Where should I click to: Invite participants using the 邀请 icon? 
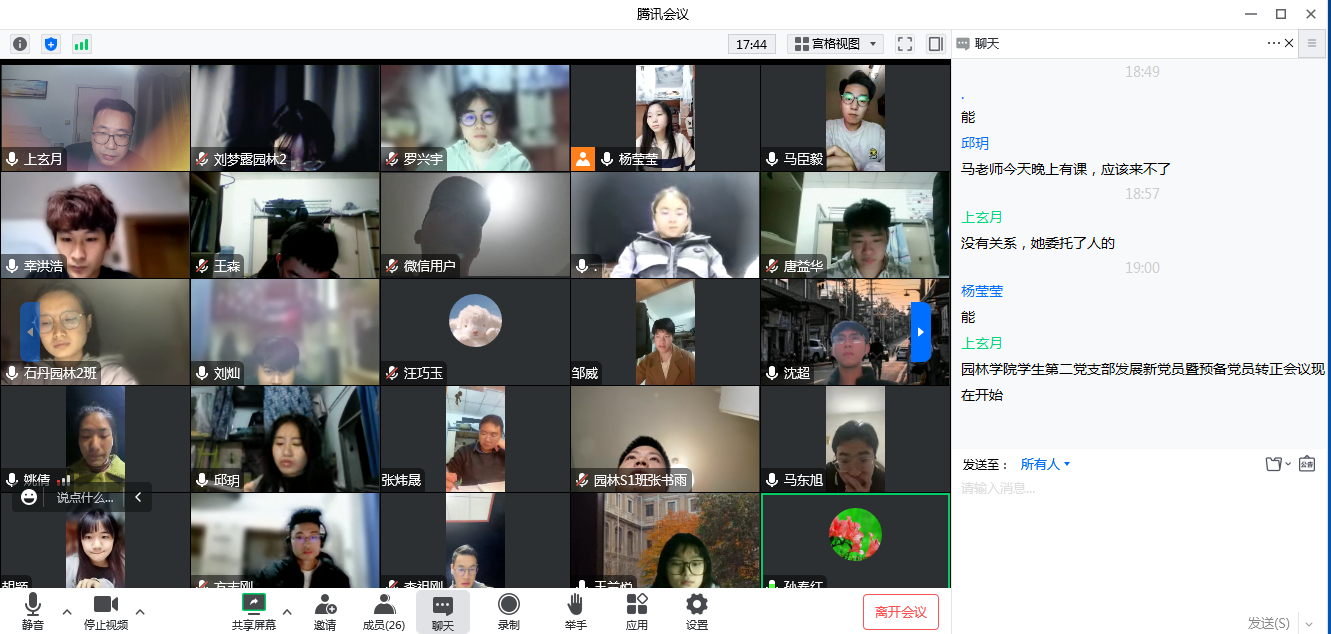pos(325,611)
